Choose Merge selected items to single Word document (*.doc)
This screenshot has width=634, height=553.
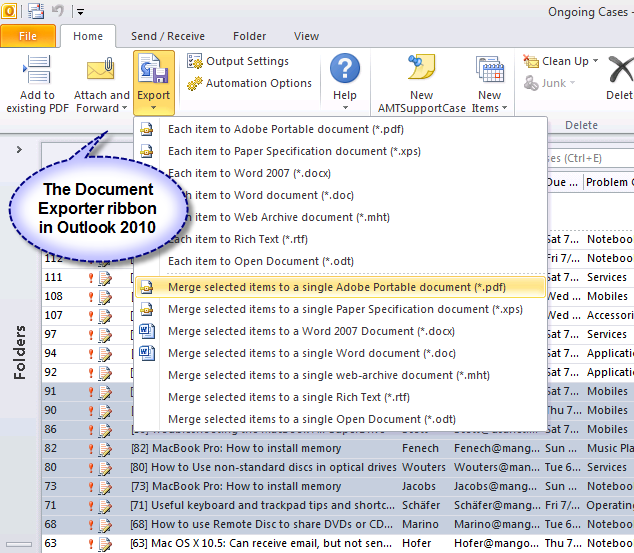340,353
